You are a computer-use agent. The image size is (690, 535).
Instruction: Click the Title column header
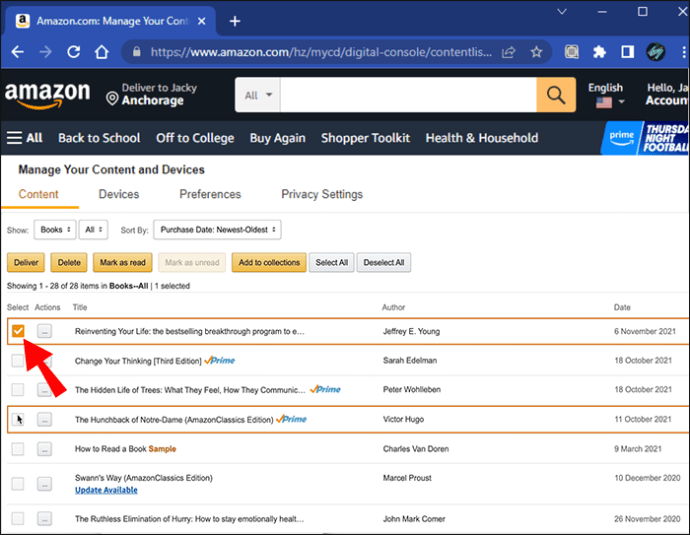(80, 307)
